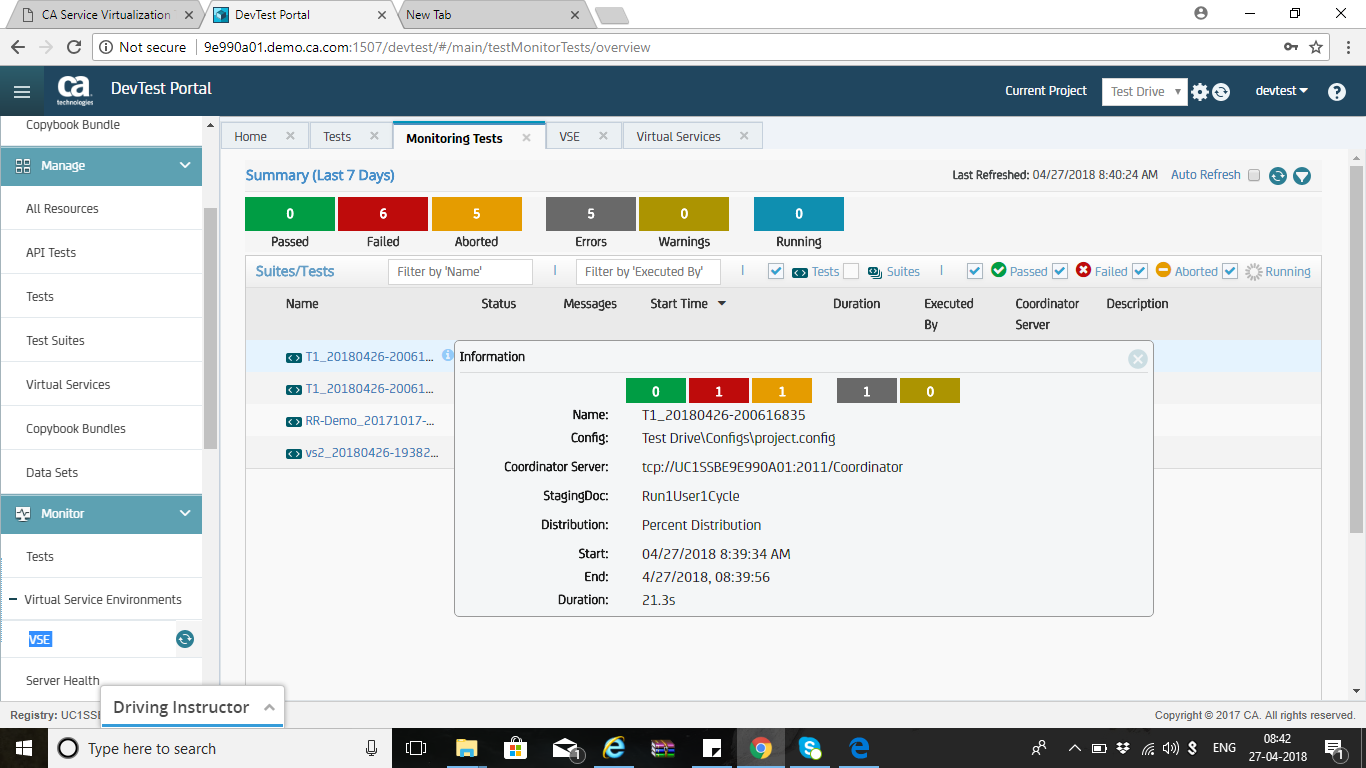Open Internet Explorer from the taskbar
The image size is (1366, 768).
point(614,748)
